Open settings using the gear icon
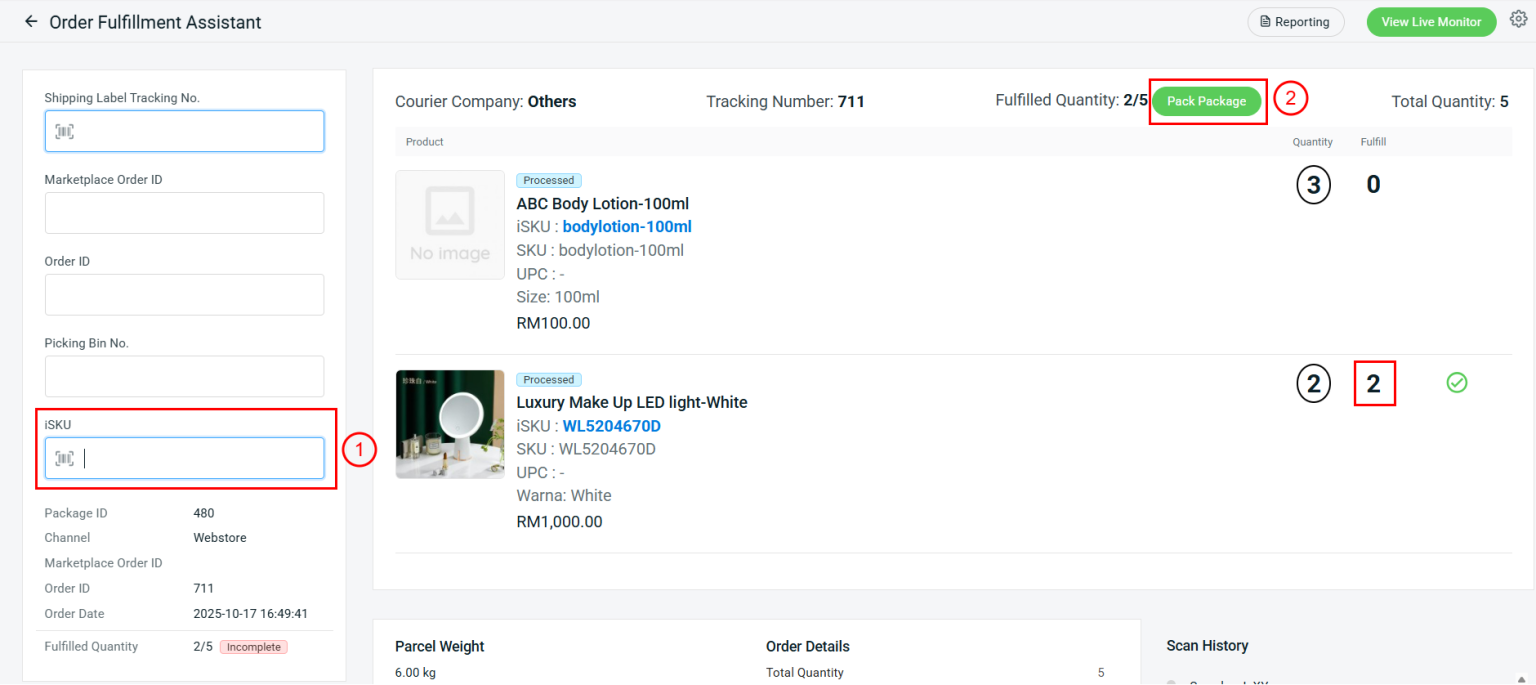1536x685 pixels. coord(1519,18)
